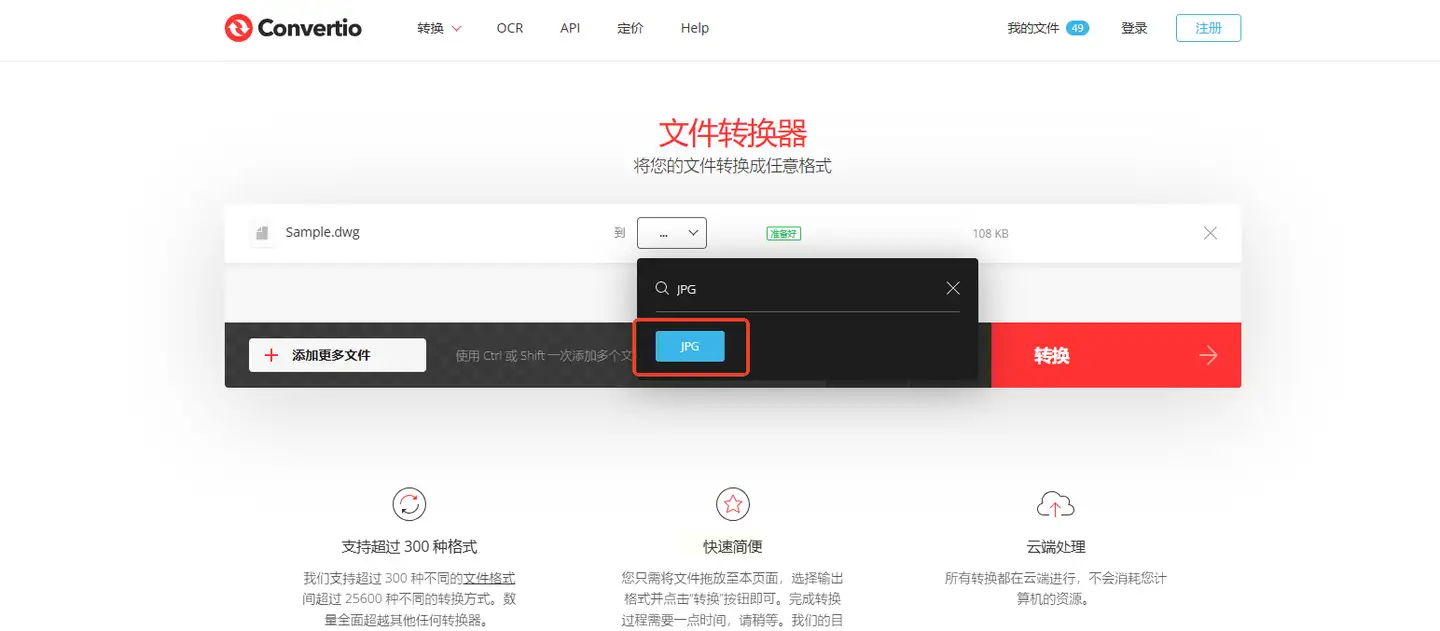
Task: Click the Convertio logo icon
Action: coord(239,28)
